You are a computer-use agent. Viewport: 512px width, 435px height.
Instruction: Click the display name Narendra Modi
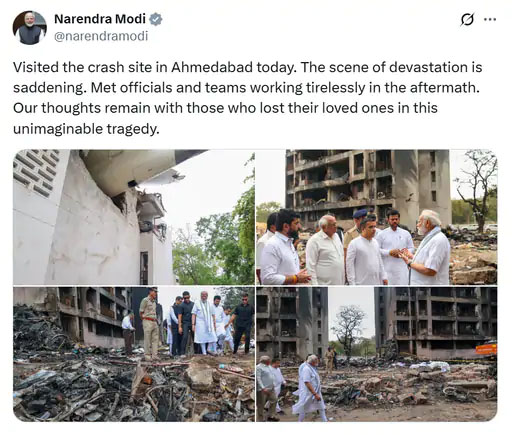(100, 19)
